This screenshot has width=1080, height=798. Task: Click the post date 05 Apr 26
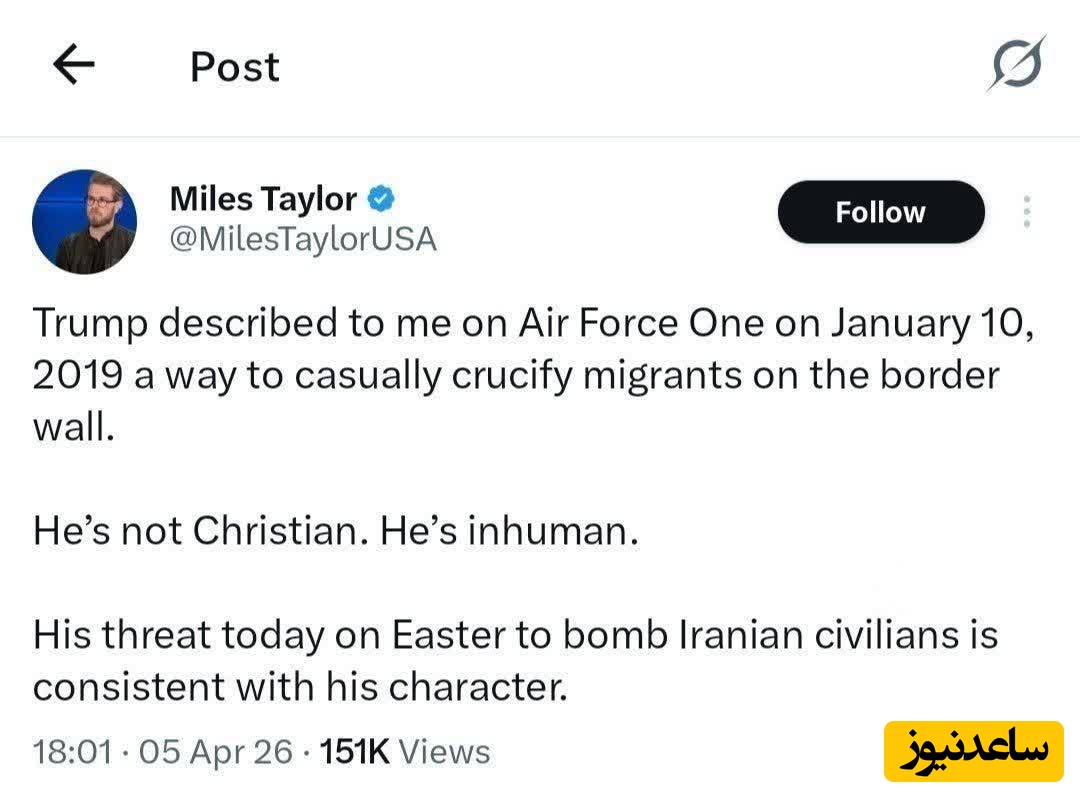click(x=216, y=751)
